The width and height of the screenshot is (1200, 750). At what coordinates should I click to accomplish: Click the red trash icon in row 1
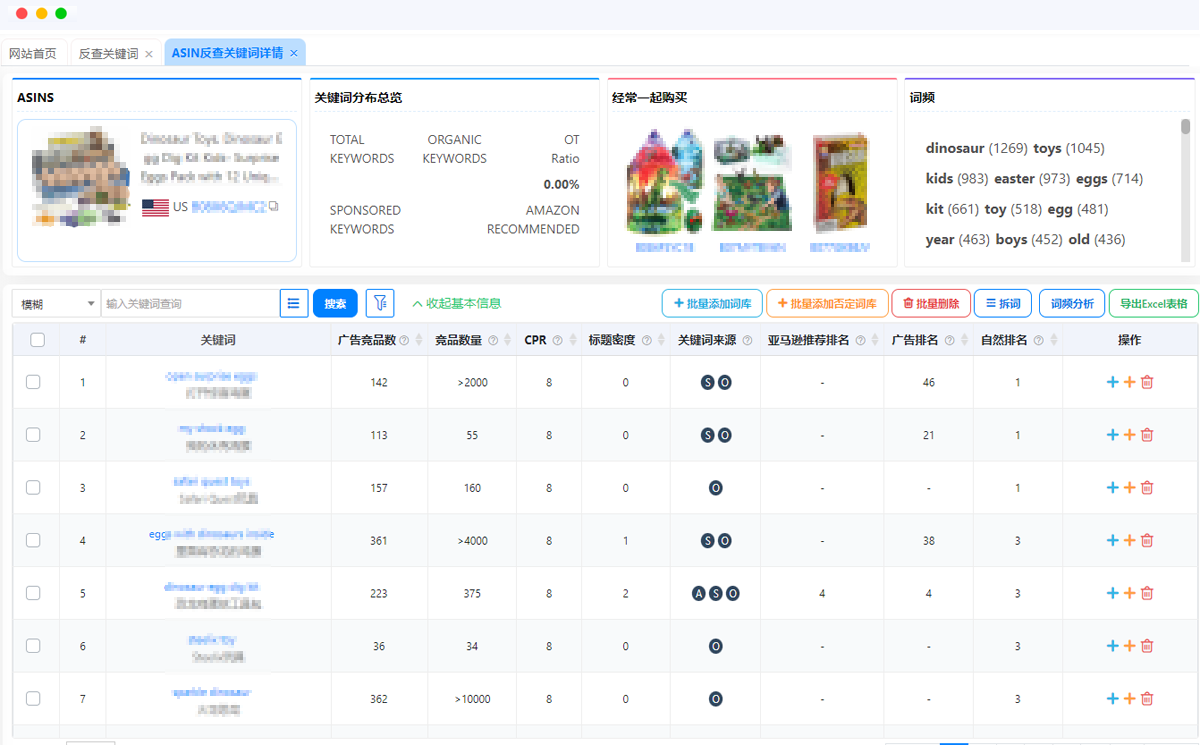pyautogui.click(x=1147, y=382)
